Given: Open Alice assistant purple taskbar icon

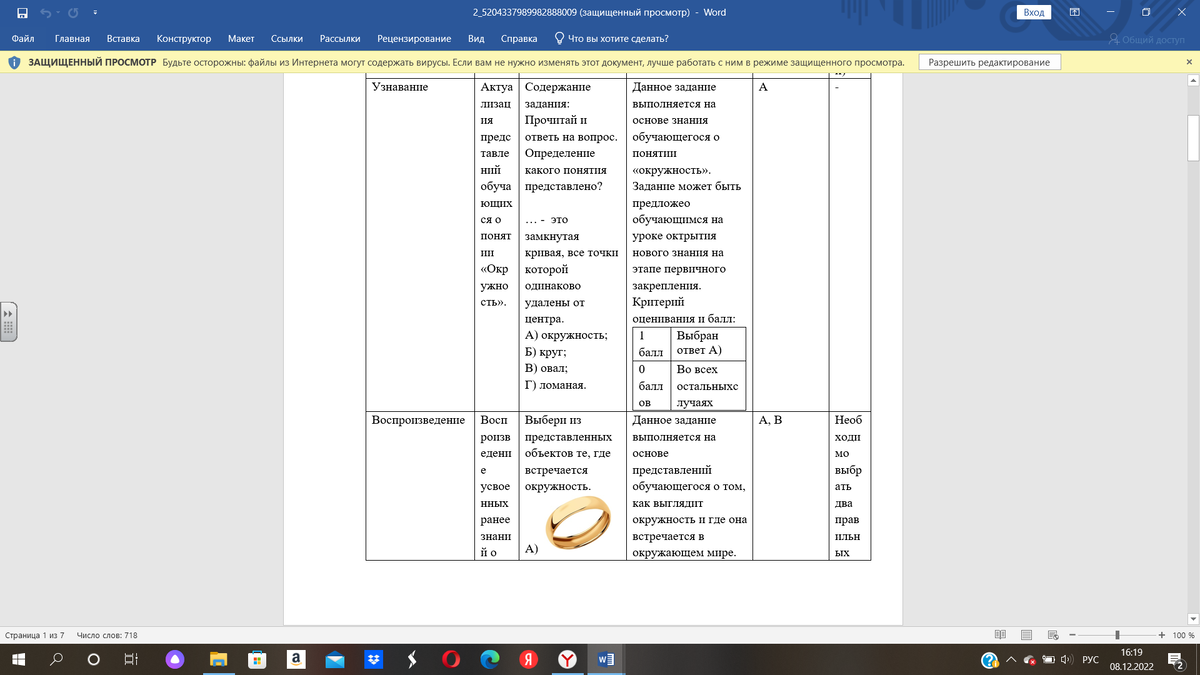Looking at the screenshot, I should click(x=176, y=660).
